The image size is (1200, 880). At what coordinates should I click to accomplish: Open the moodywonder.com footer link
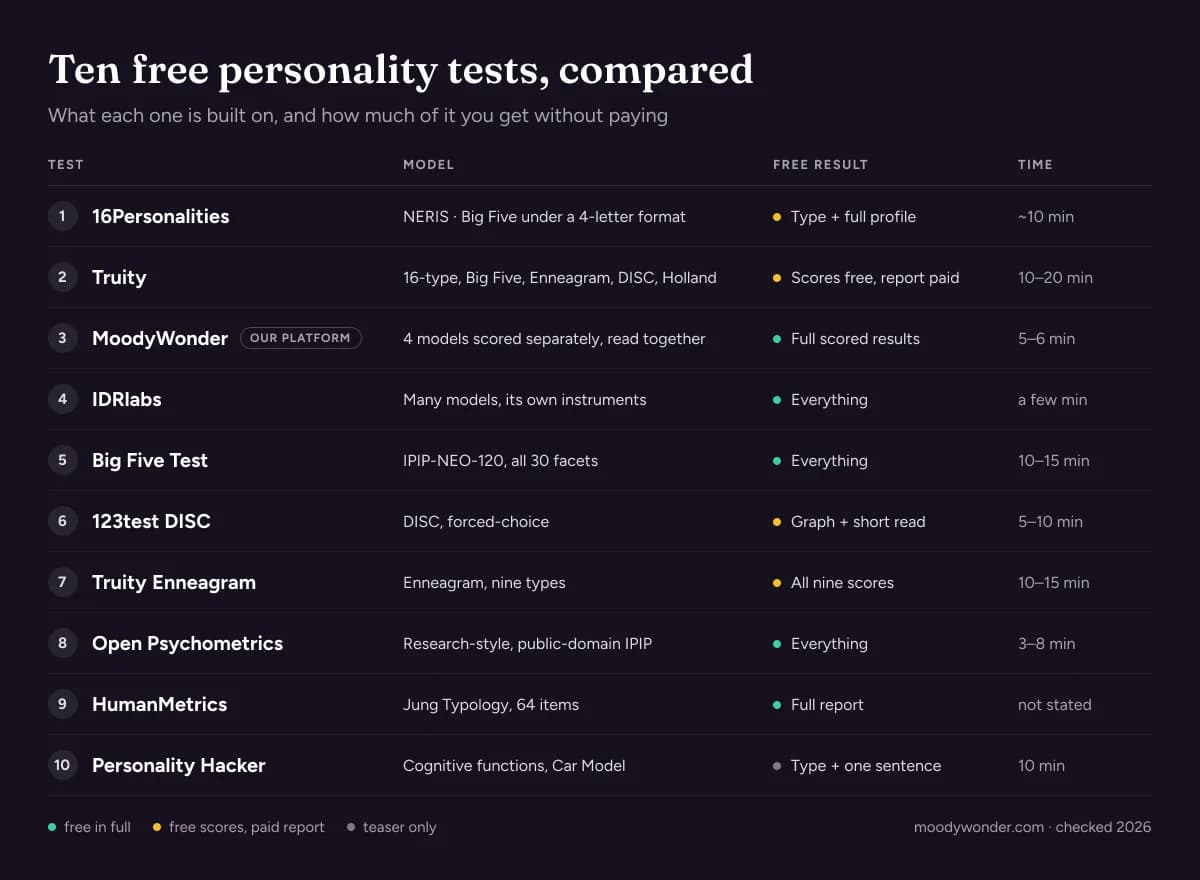coord(979,827)
